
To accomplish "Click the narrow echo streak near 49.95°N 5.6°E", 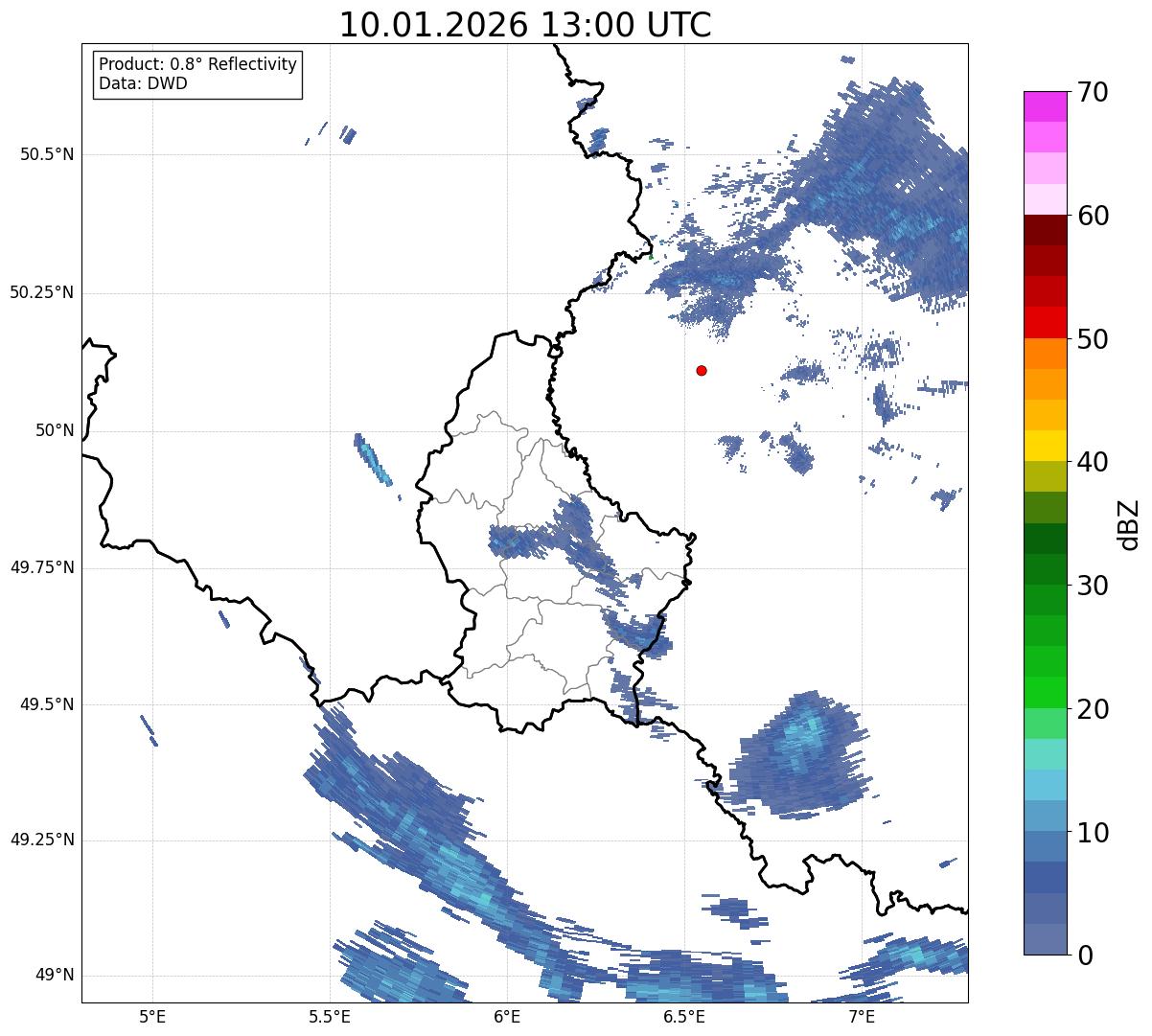I will 373,460.
